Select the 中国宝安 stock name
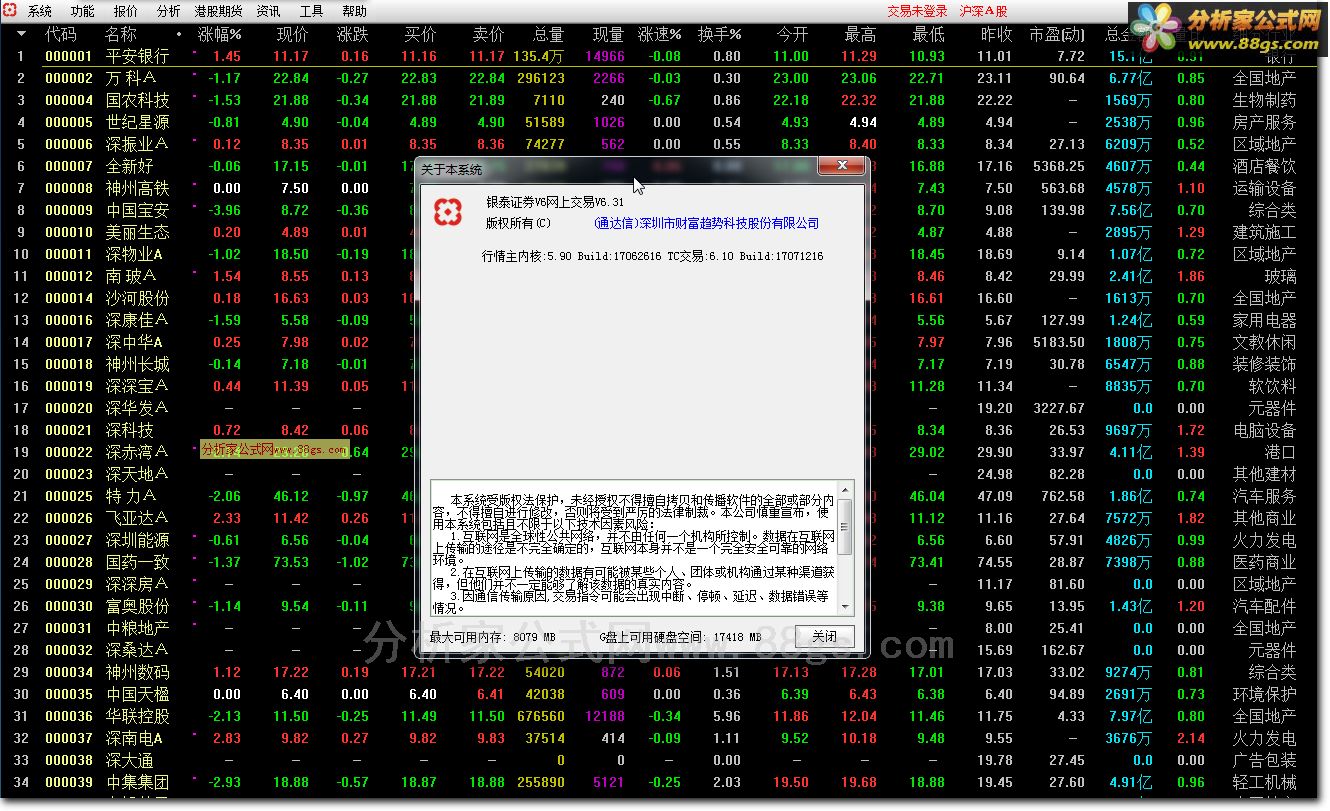 pyautogui.click(x=138, y=210)
